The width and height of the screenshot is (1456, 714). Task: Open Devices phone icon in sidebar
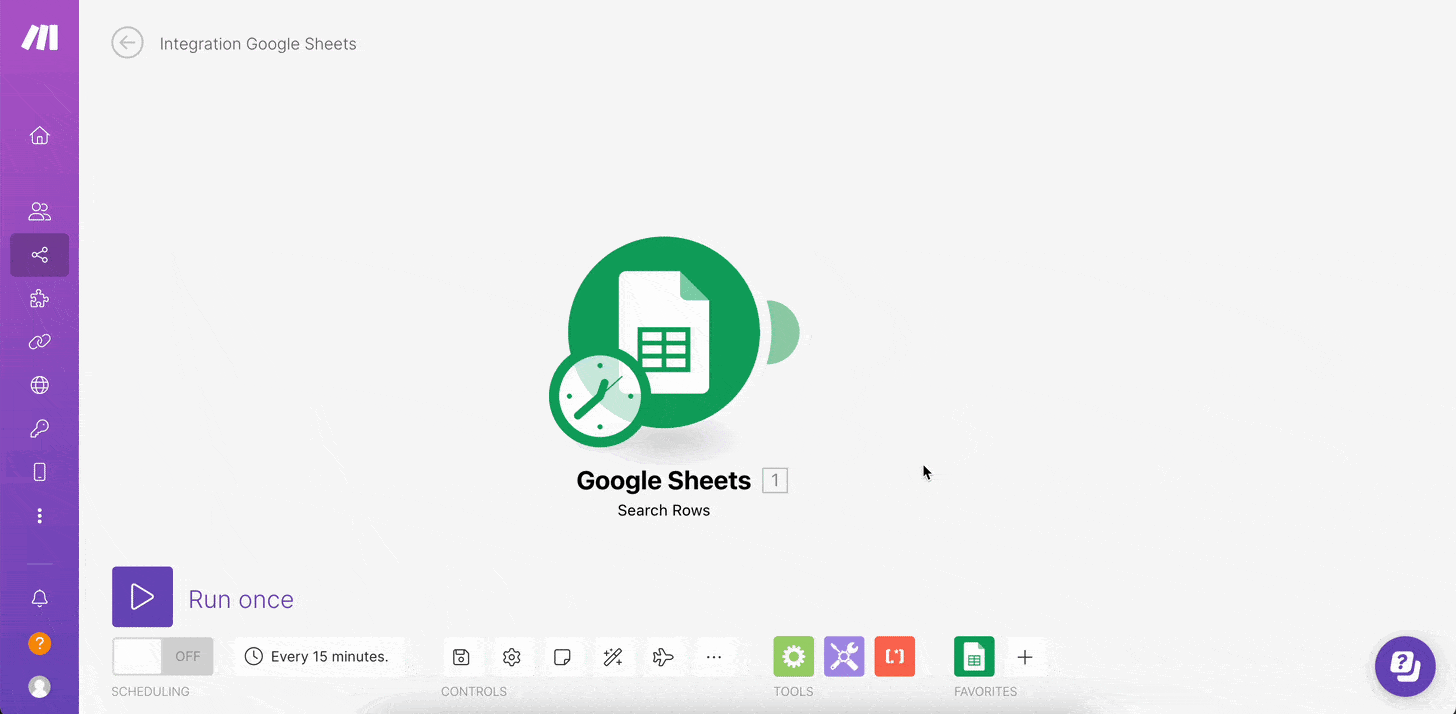click(39, 472)
